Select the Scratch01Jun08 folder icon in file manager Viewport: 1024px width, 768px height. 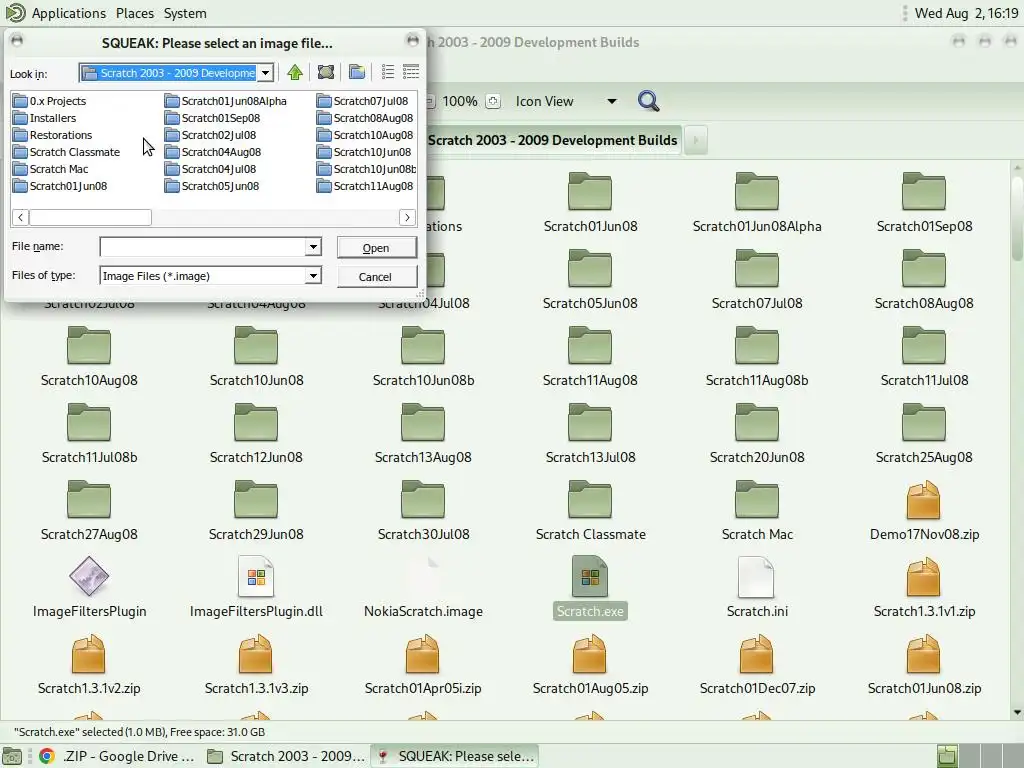pyautogui.click(x=590, y=191)
